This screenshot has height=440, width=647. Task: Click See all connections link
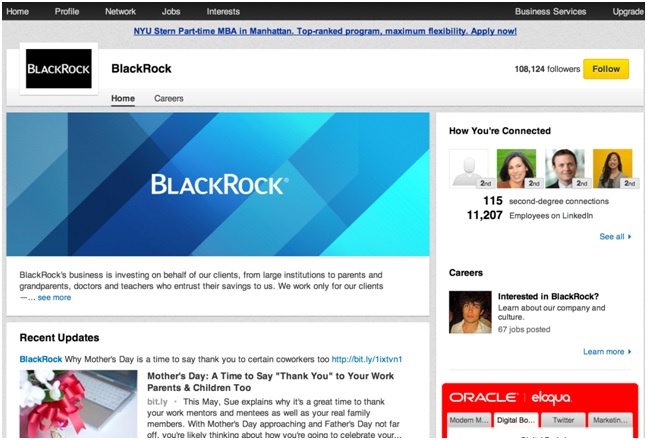612,237
